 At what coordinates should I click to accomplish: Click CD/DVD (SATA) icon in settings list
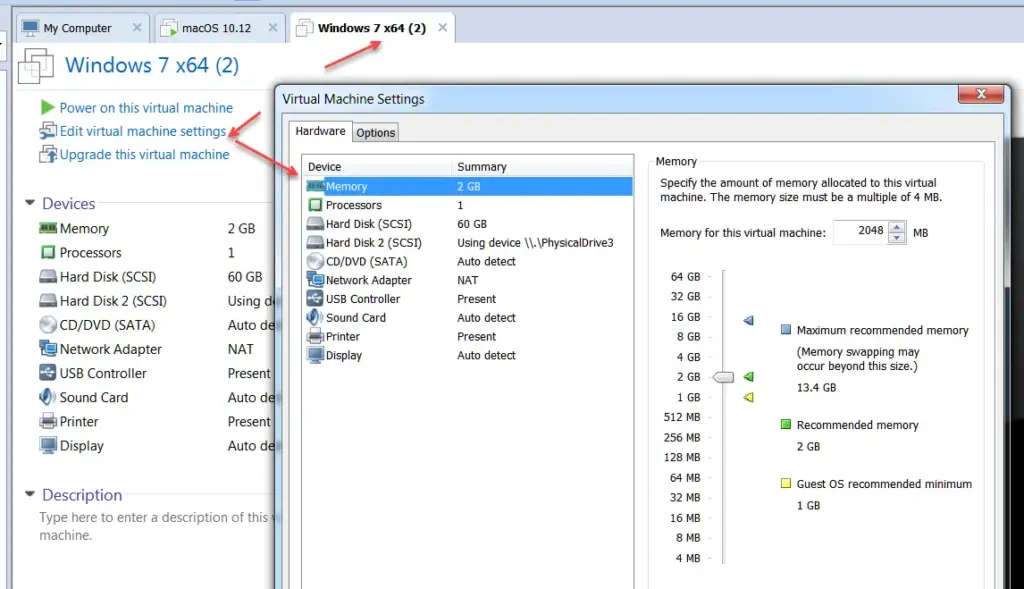315,261
